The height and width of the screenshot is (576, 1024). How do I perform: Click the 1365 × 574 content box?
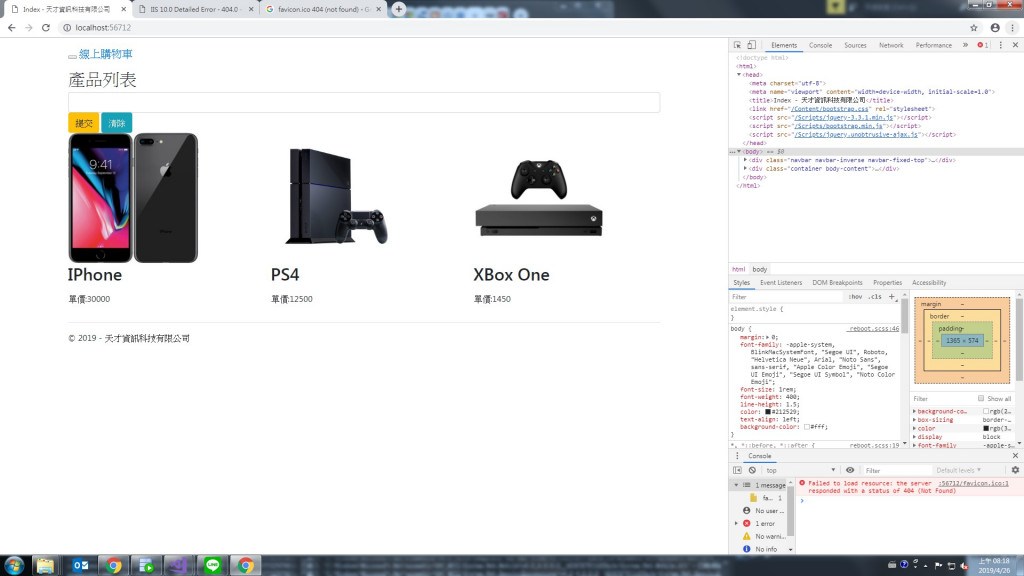tap(963, 340)
